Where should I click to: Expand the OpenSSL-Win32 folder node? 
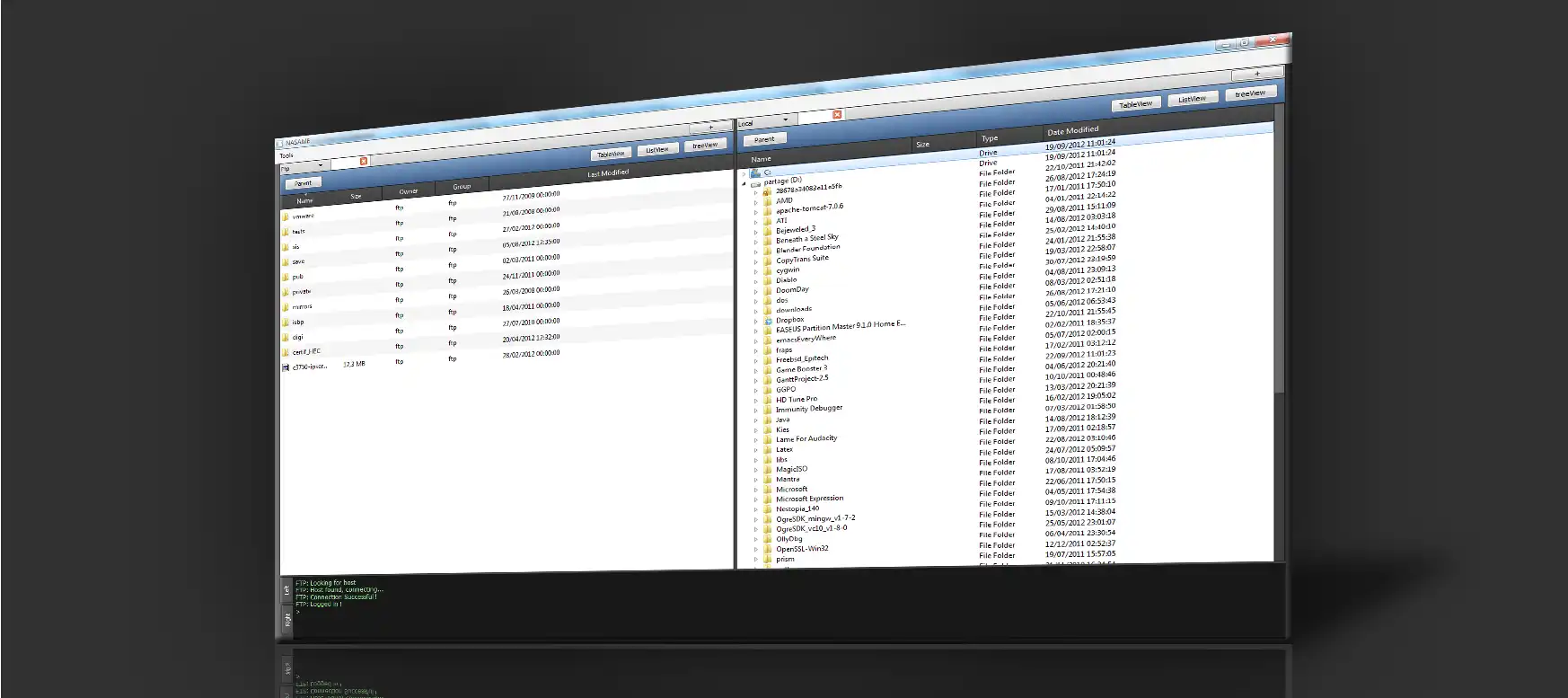(756, 550)
